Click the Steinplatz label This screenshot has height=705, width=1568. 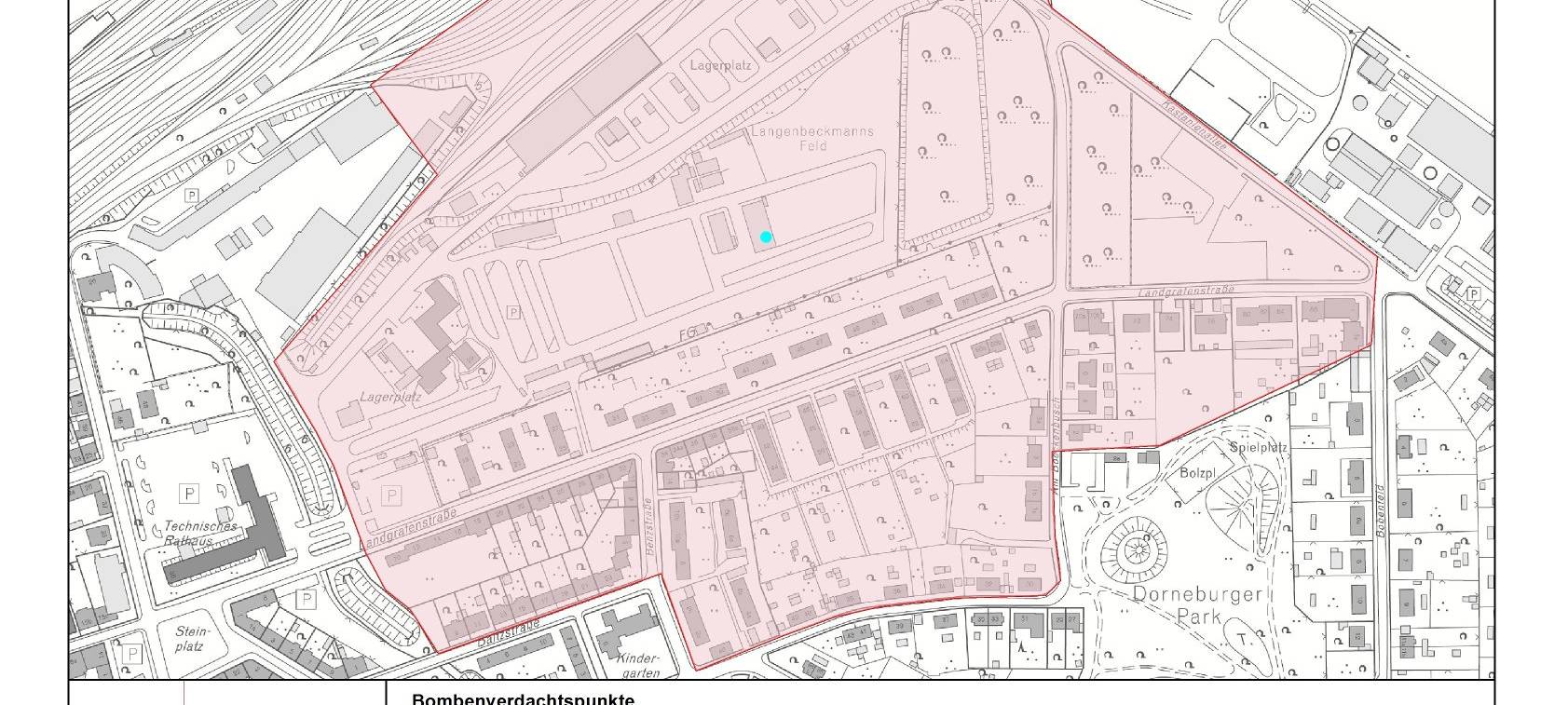(x=192, y=638)
